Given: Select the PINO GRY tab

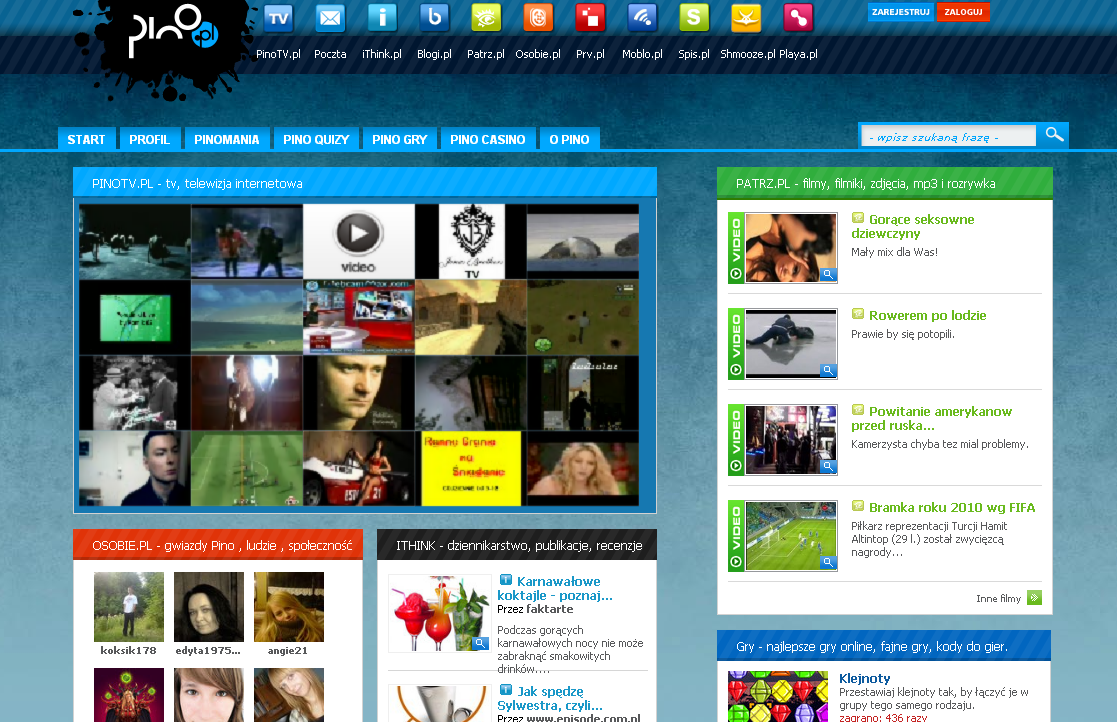Looking at the screenshot, I should tap(400, 140).
